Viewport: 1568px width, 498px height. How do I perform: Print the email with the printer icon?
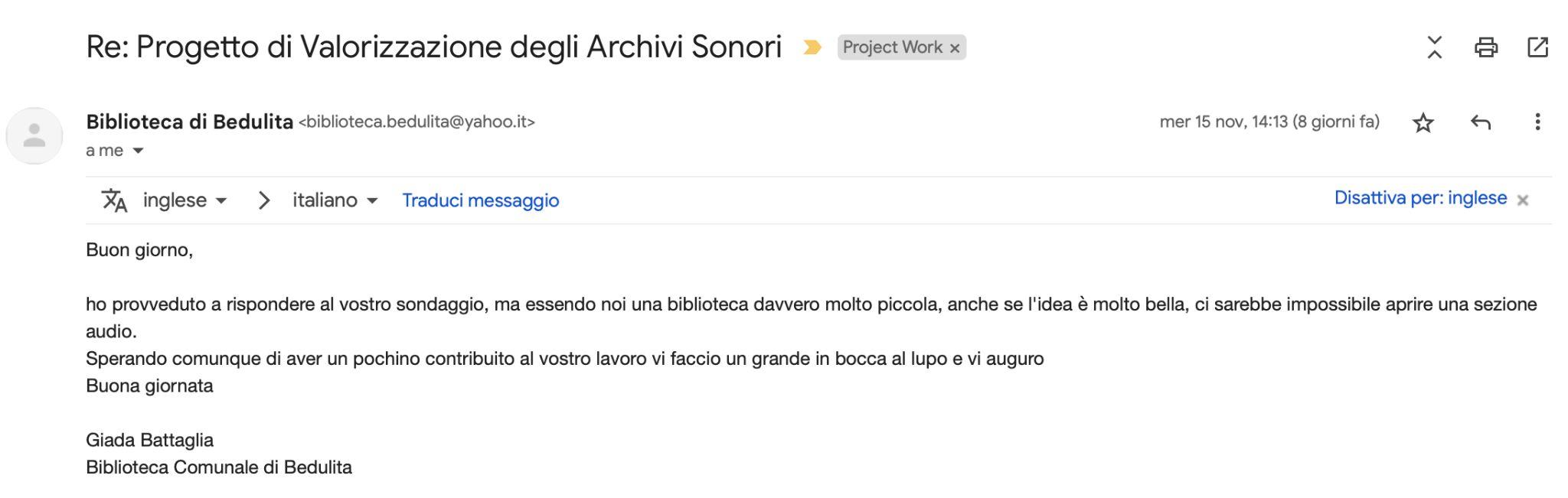click(1485, 47)
